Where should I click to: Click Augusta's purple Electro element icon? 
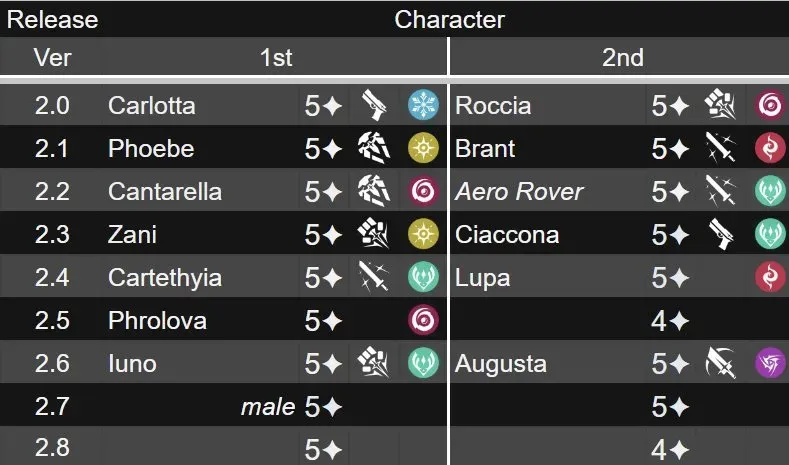coord(770,363)
